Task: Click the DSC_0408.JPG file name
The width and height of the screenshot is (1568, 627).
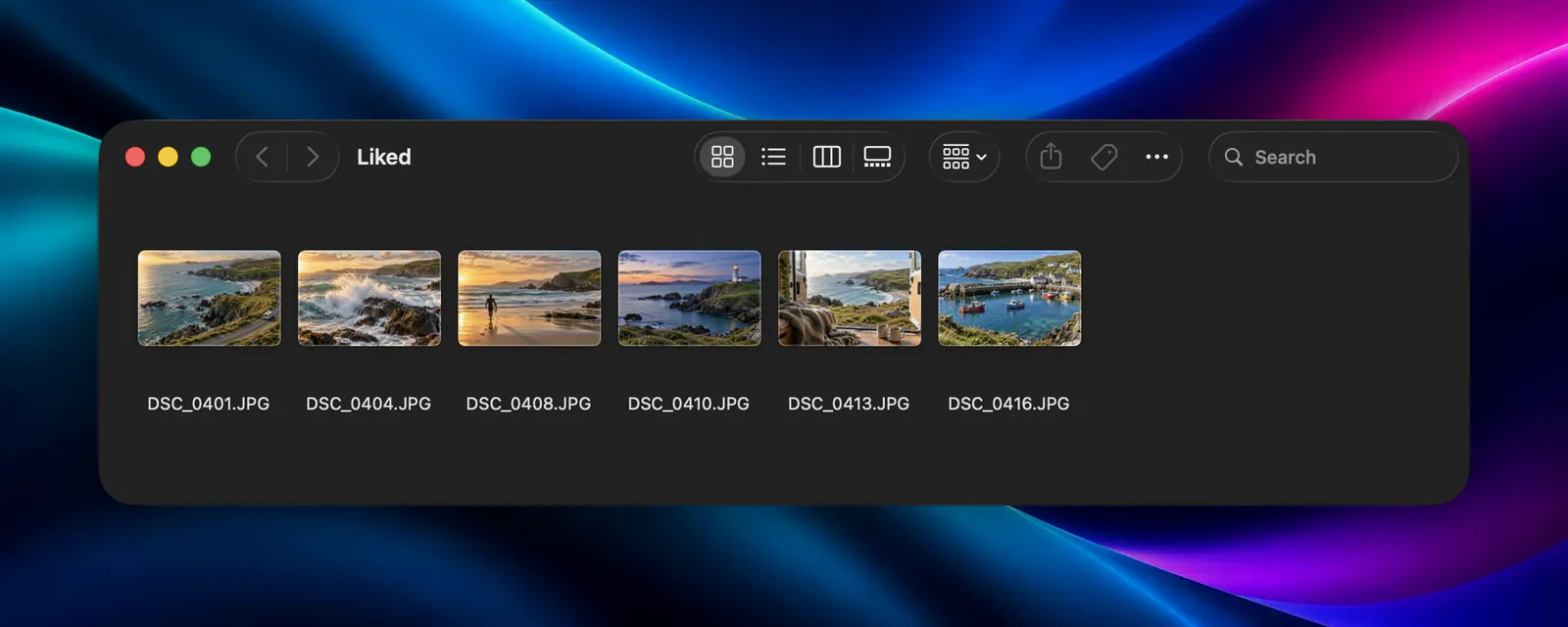Action: point(529,404)
